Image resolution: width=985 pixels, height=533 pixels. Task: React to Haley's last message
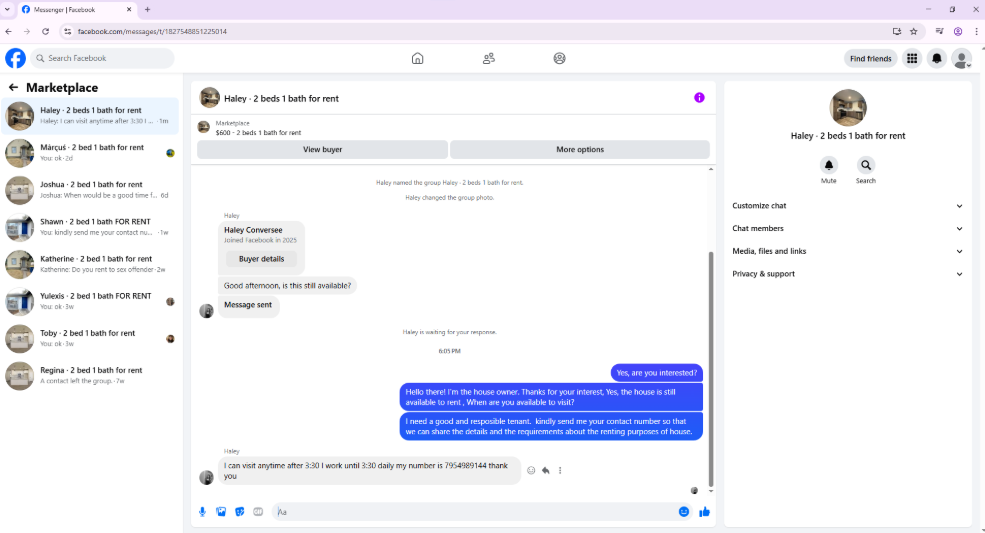531,470
